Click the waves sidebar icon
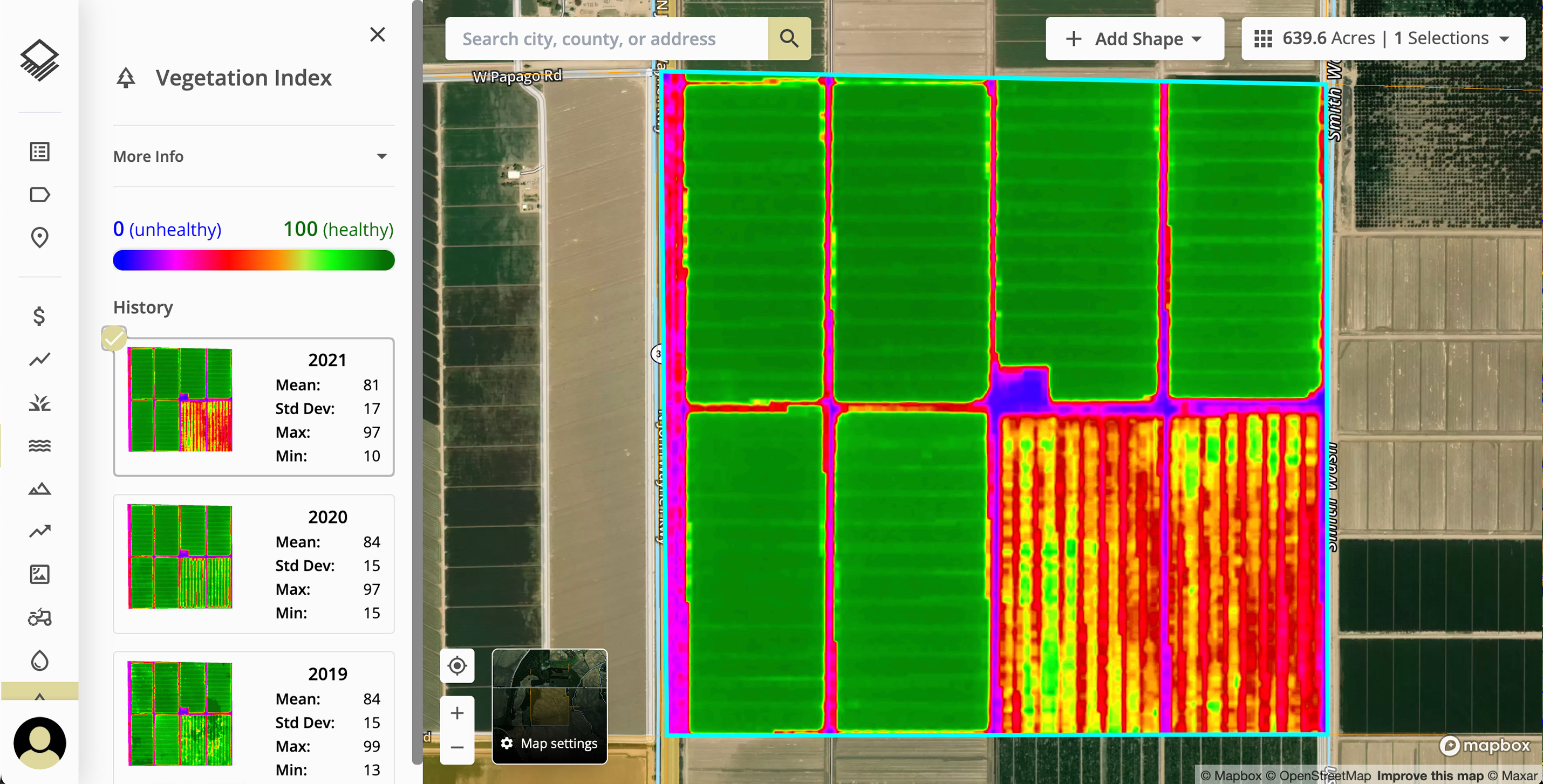This screenshot has height=784, width=1543. (x=39, y=446)
